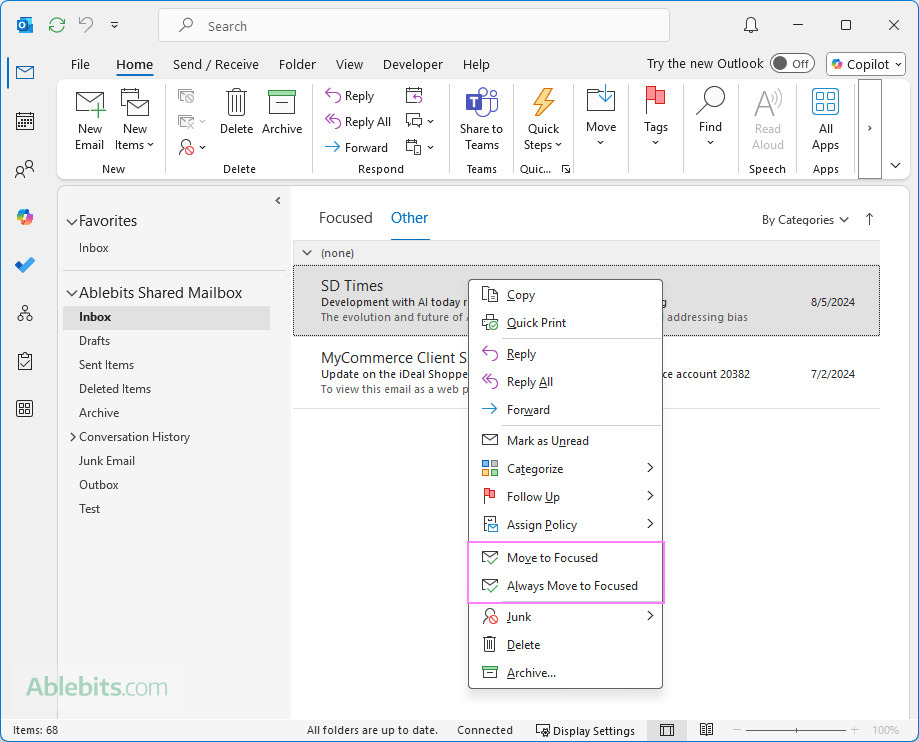Choose Mark as Unread in context menu

click(566, 441)
